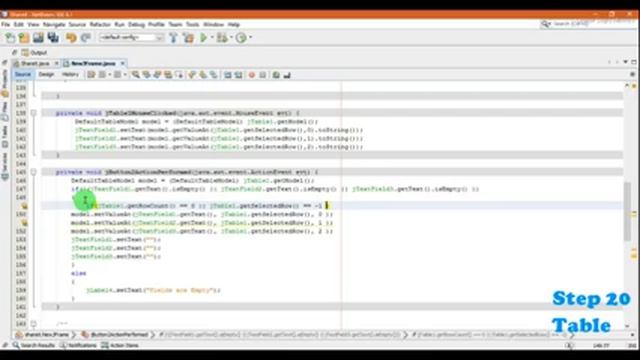Switch editor to History view

[x=70, y=74]
